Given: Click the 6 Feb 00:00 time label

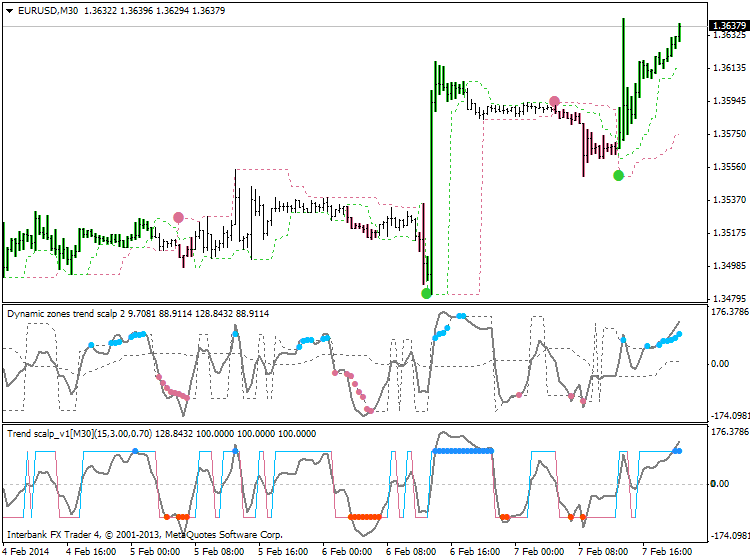Looking at the screenshot, I should (x=347, y=551).
